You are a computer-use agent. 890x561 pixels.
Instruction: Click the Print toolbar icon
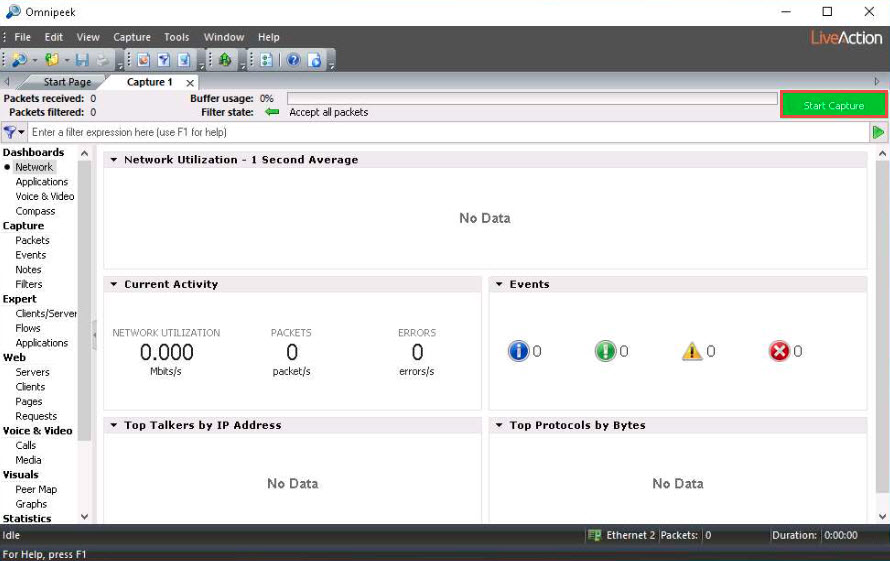102,60
